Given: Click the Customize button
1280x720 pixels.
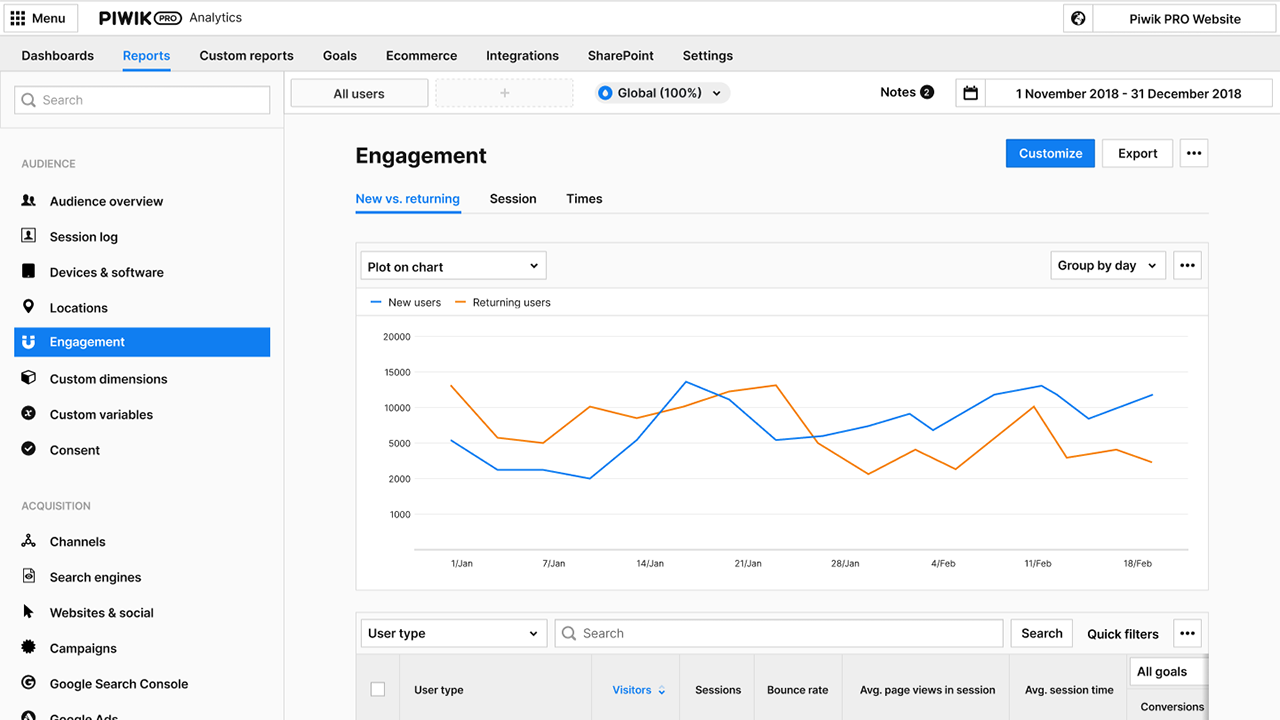Looking at the screenshot, I should pos(1050,153).
